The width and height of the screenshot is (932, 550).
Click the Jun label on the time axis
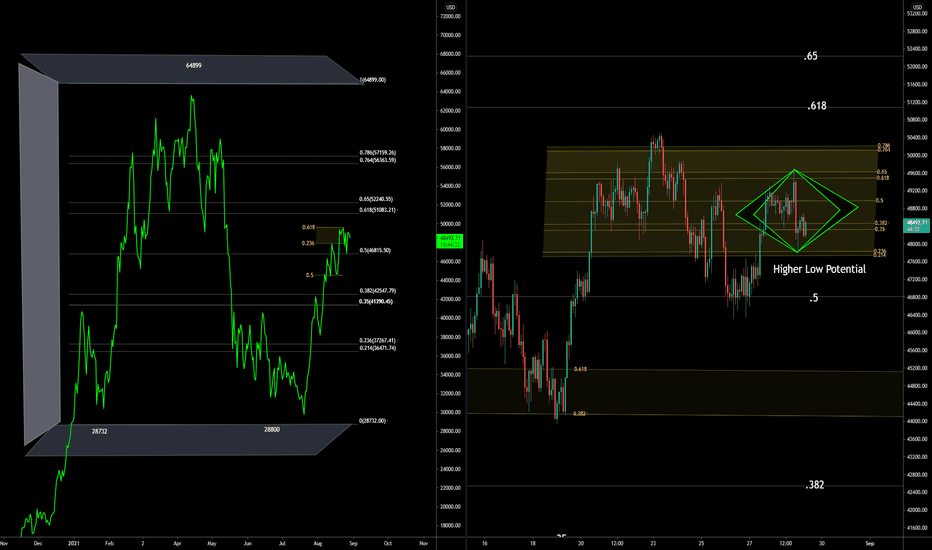(248, 543)
